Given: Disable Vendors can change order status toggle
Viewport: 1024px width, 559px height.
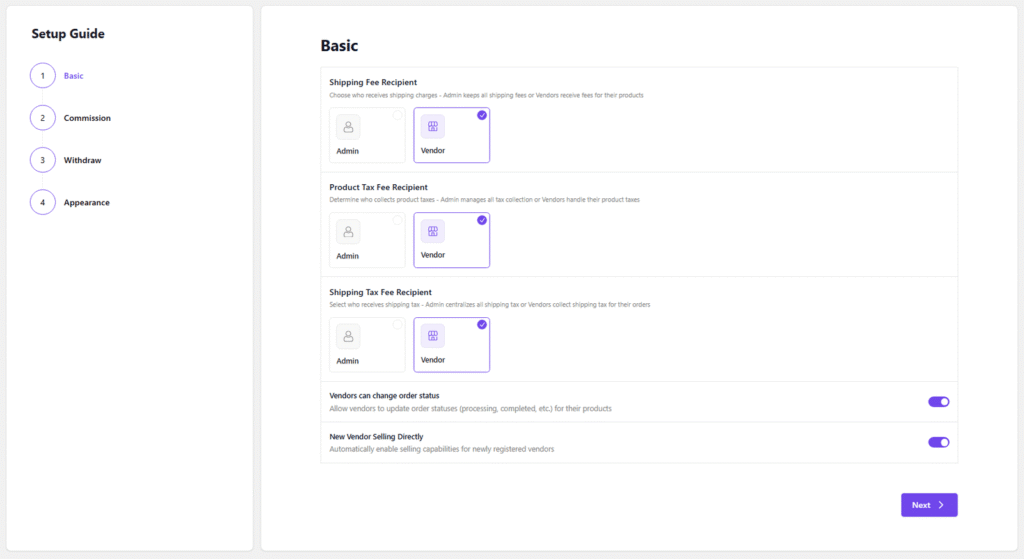Looking at the screenshot, I should tap(938, 402).
